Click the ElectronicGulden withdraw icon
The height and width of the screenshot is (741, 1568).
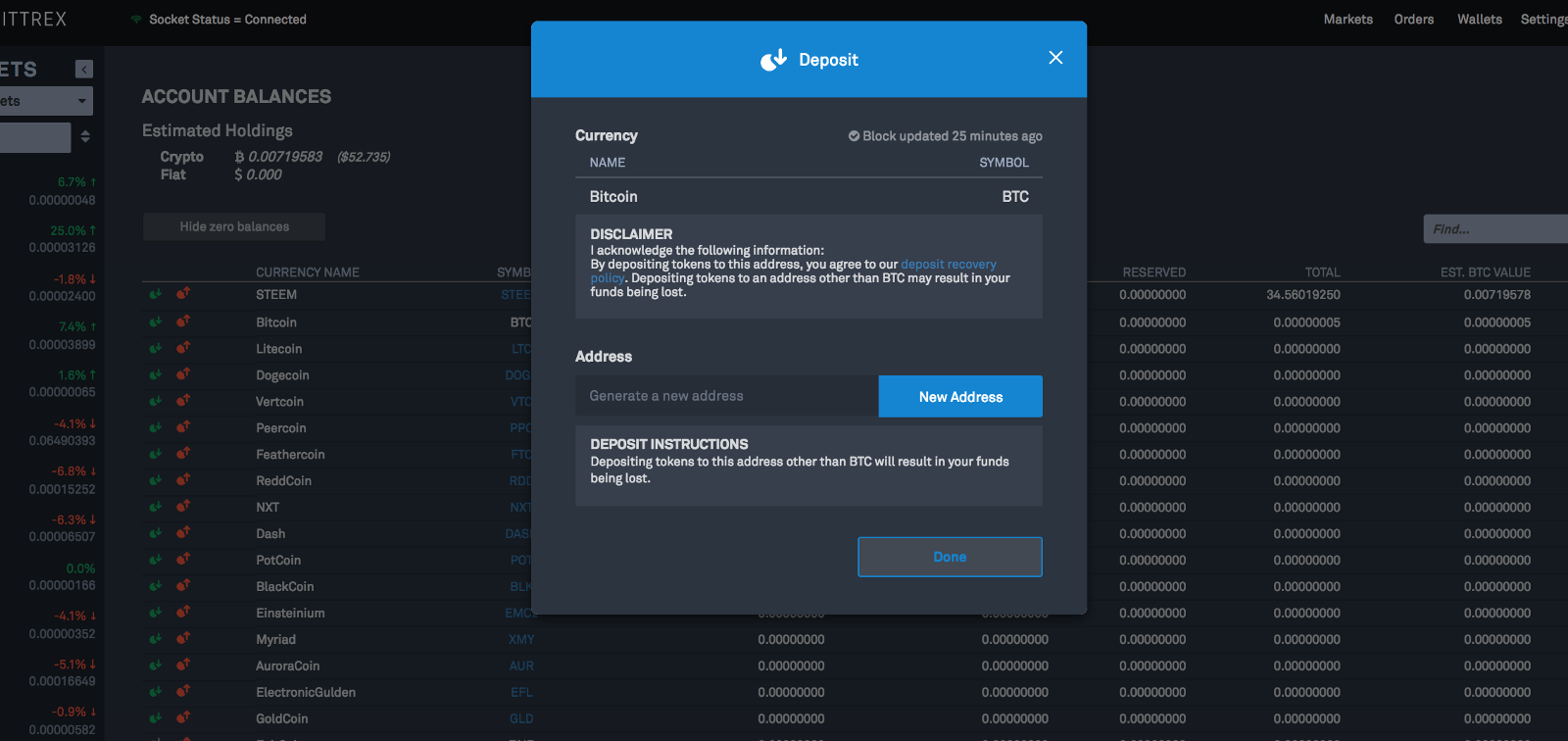(183, 691)
